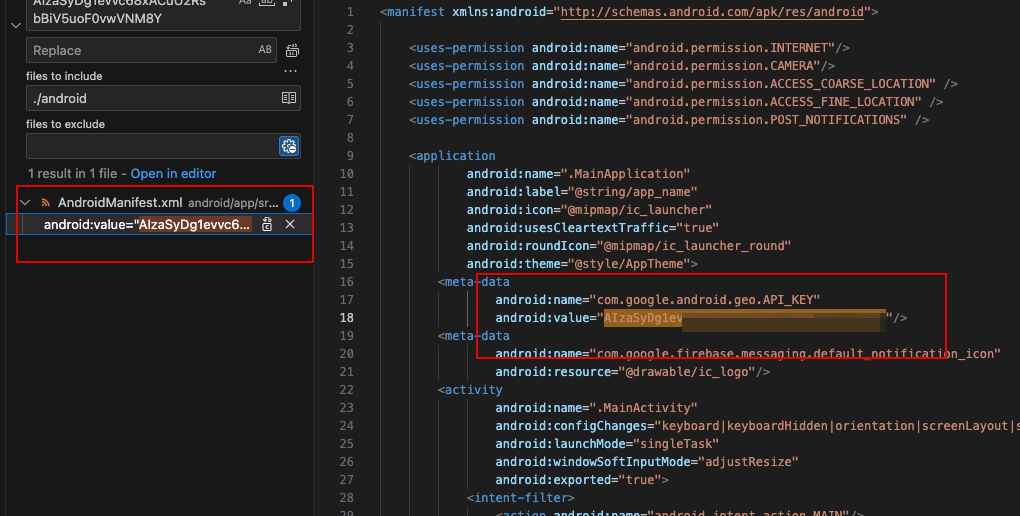Toggle Preserve Case in Replace field
Viewport: 1020px width, 516px height.
[265, 50]
